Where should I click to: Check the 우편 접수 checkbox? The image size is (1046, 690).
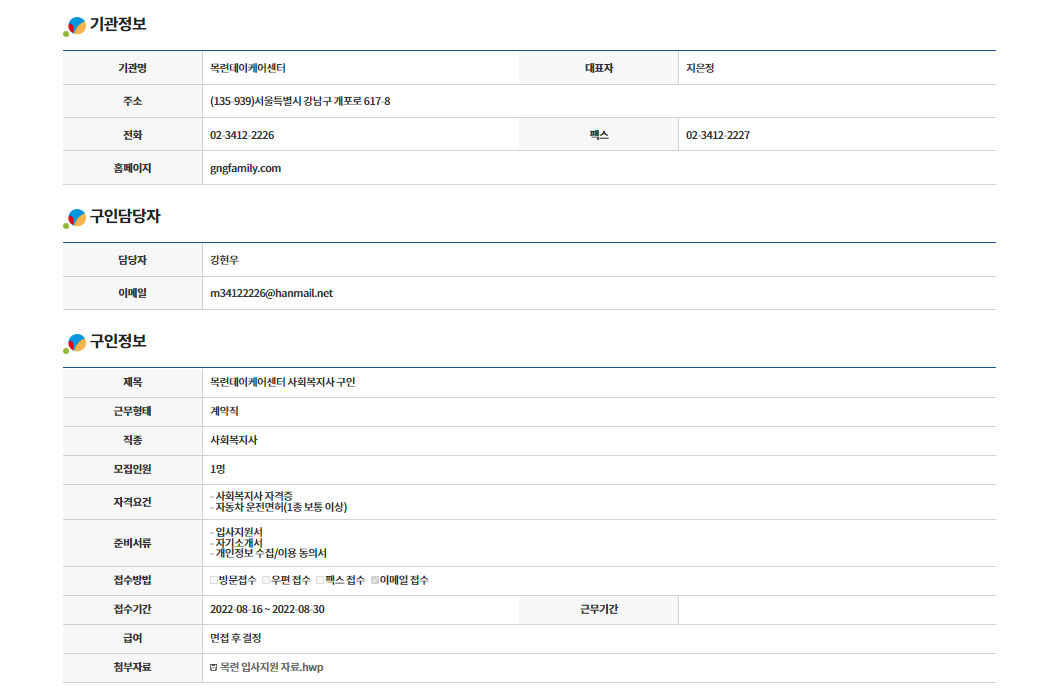coord(266,581)
